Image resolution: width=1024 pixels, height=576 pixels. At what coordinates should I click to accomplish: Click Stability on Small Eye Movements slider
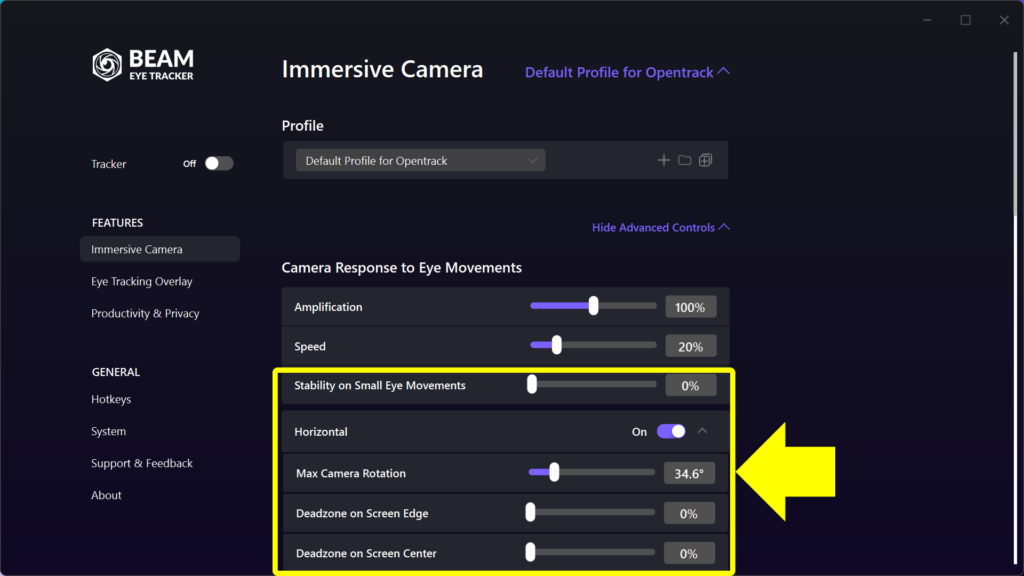[593, 384]
